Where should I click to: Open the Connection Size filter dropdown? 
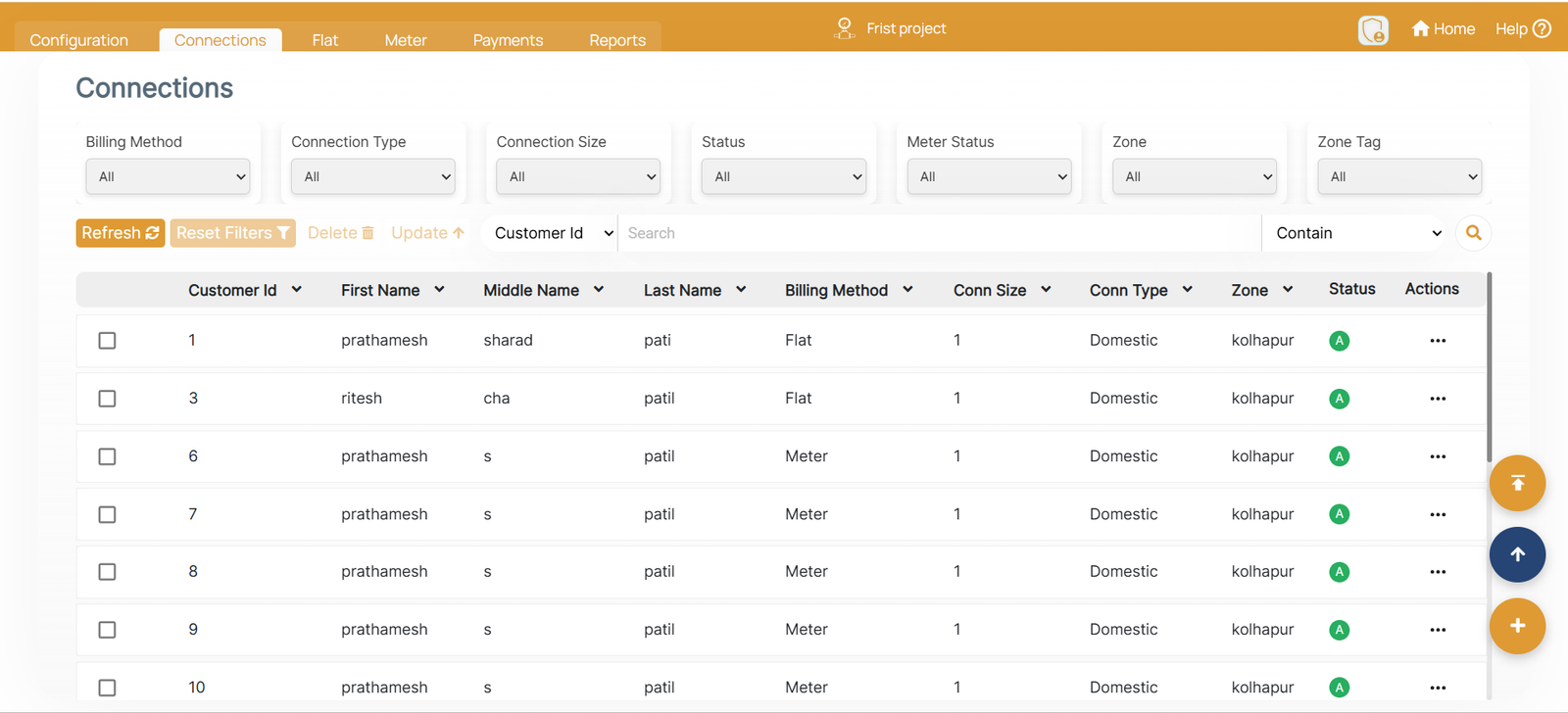pos(578,176)
